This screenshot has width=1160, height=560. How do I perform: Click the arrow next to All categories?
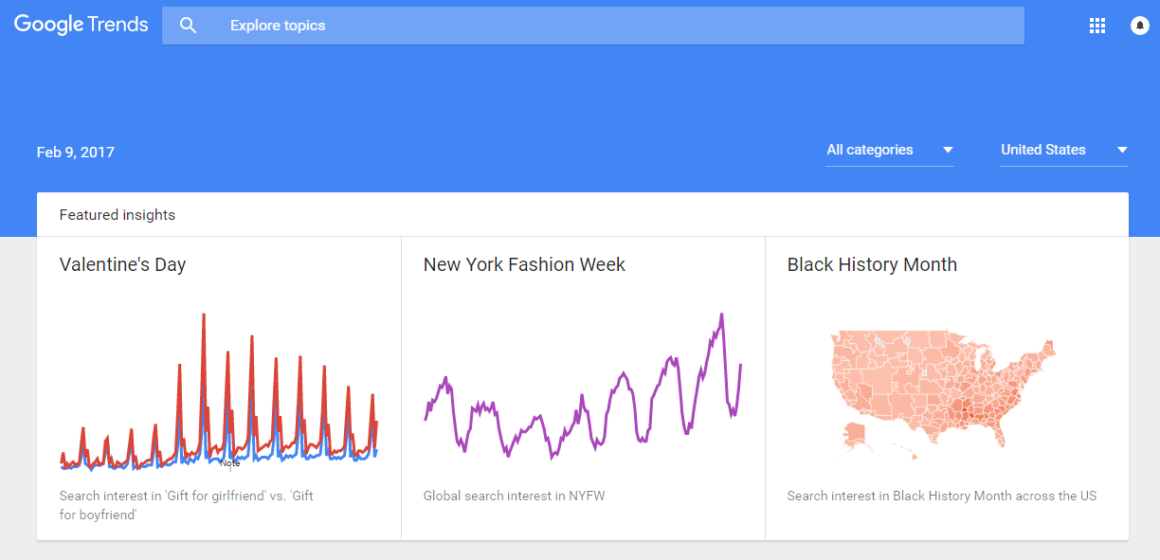click(x=948, y=150)
